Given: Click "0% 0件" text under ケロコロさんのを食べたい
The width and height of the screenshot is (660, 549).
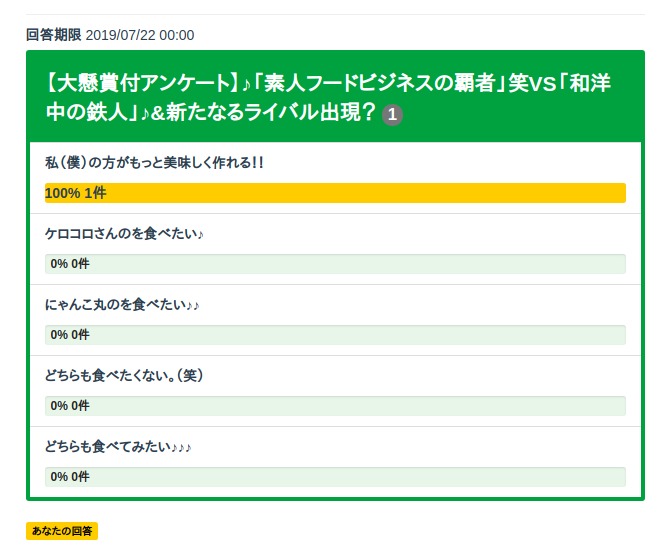Looking at the screenshot, I should [70, 264].
